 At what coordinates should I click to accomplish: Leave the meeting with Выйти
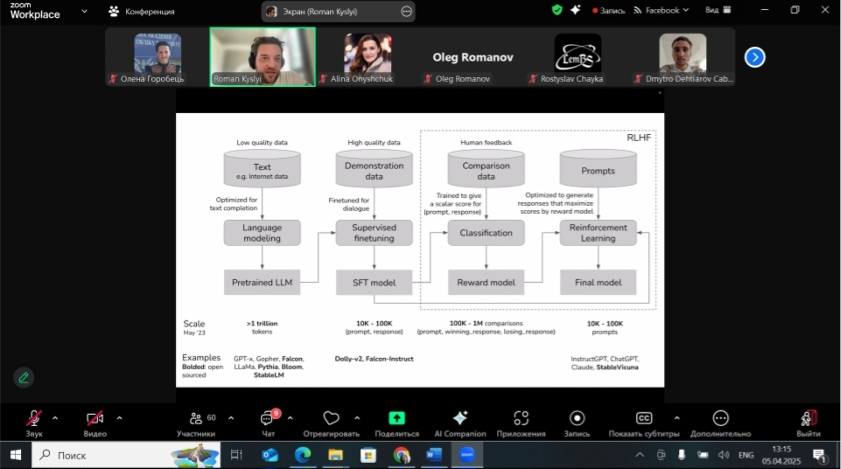coord(808,419)
